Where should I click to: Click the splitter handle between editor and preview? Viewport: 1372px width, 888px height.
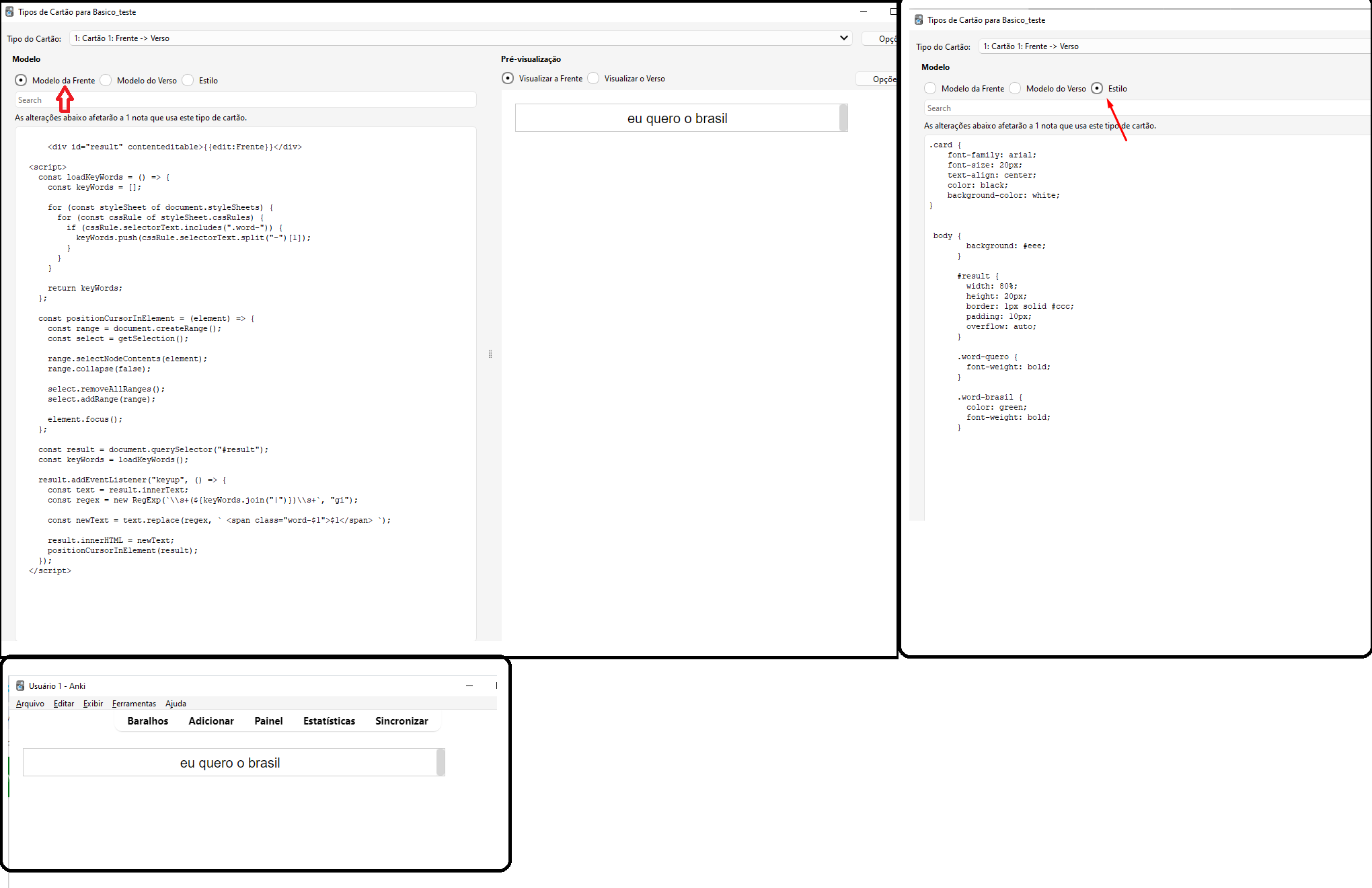[x=490, y=354]
